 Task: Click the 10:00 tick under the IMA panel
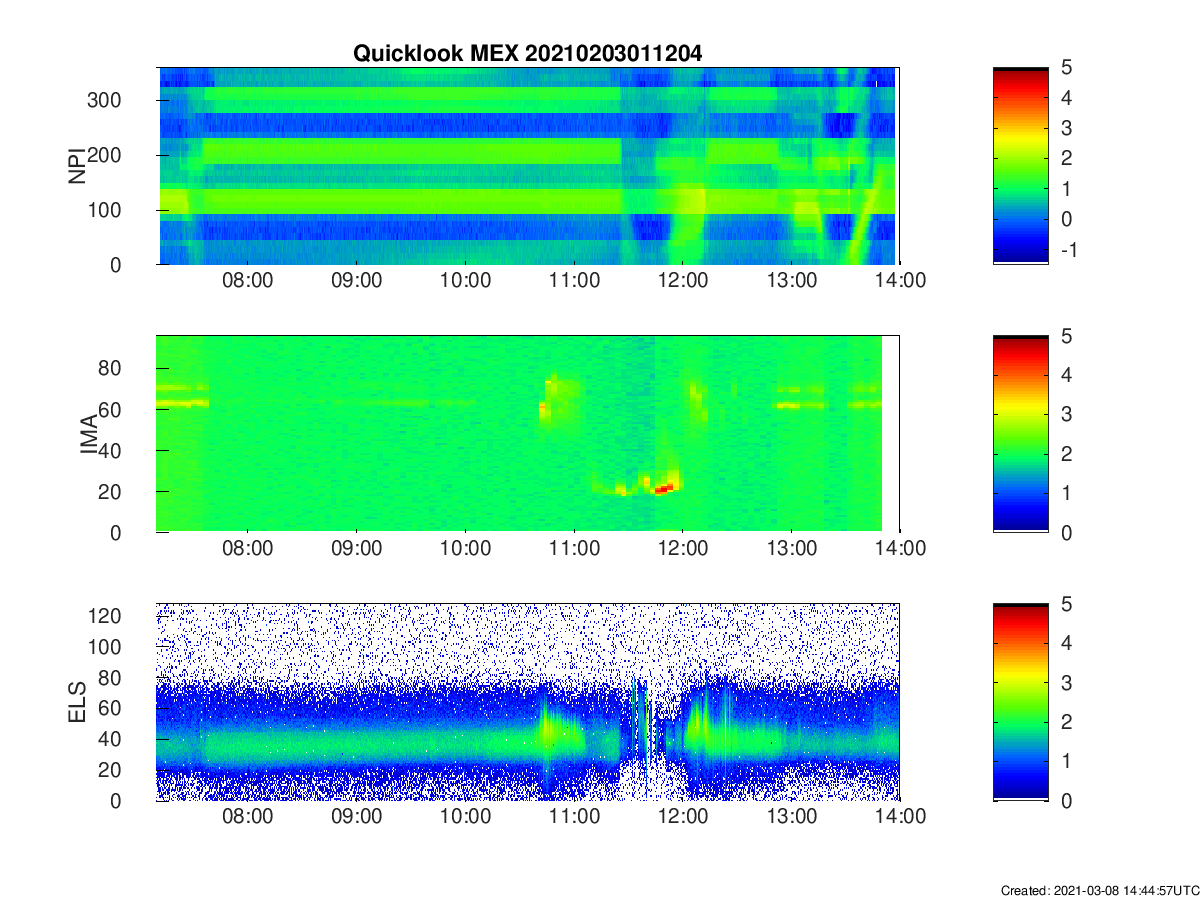(465, 549)
